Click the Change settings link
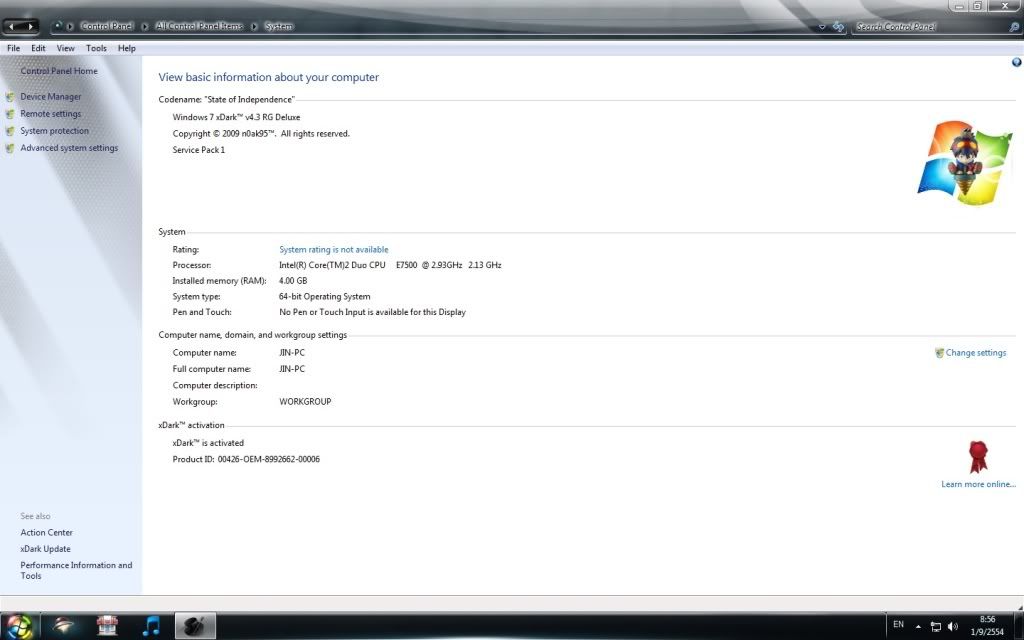Viewport: 1024px width, 640px height. pyautogui.click(x=976, y=353)
